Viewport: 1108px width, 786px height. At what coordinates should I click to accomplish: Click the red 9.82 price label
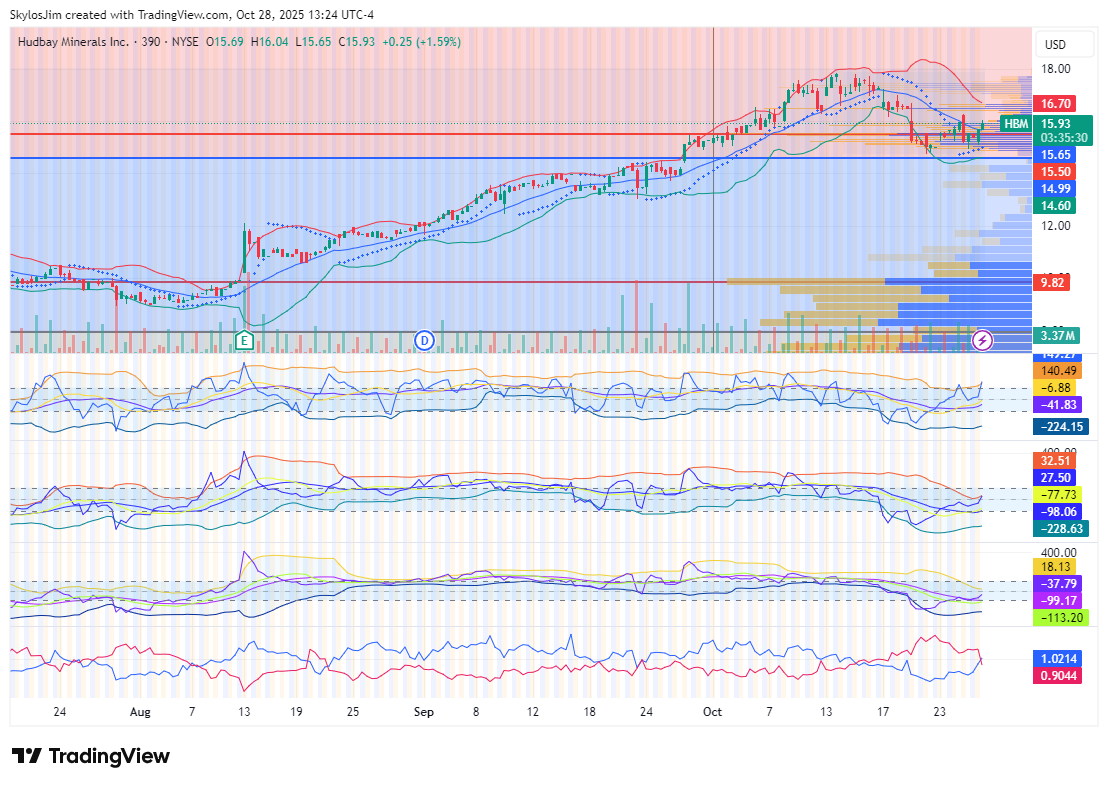[x=1051, y=283]
